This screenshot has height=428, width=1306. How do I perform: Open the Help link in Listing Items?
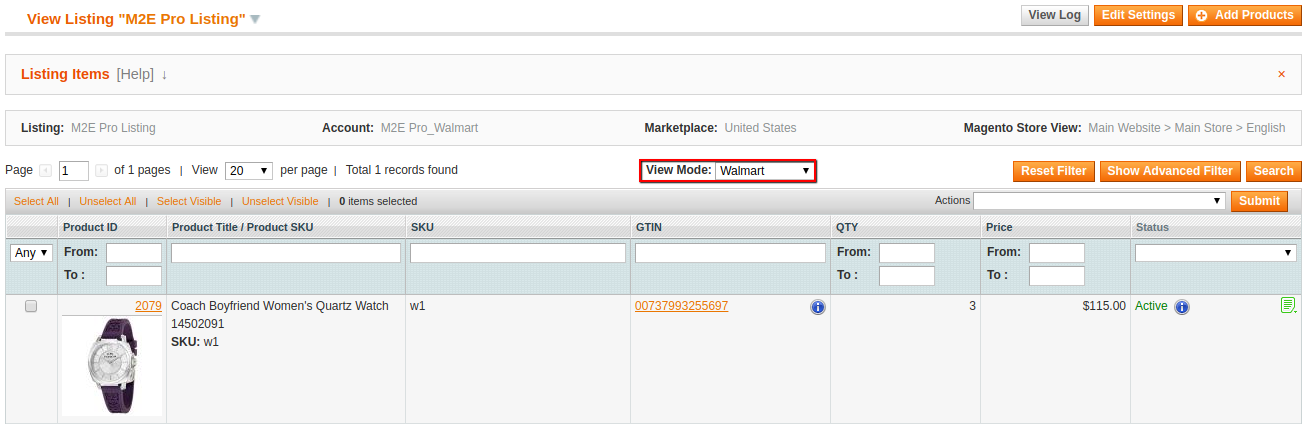point(135,74)
